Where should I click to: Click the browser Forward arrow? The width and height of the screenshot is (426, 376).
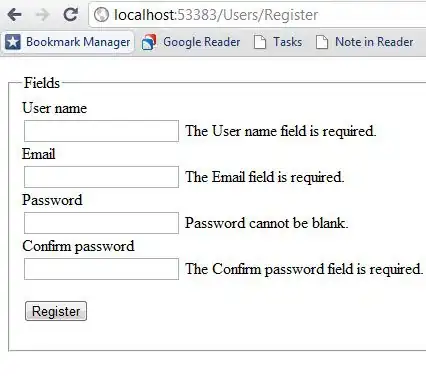point(42,15)
